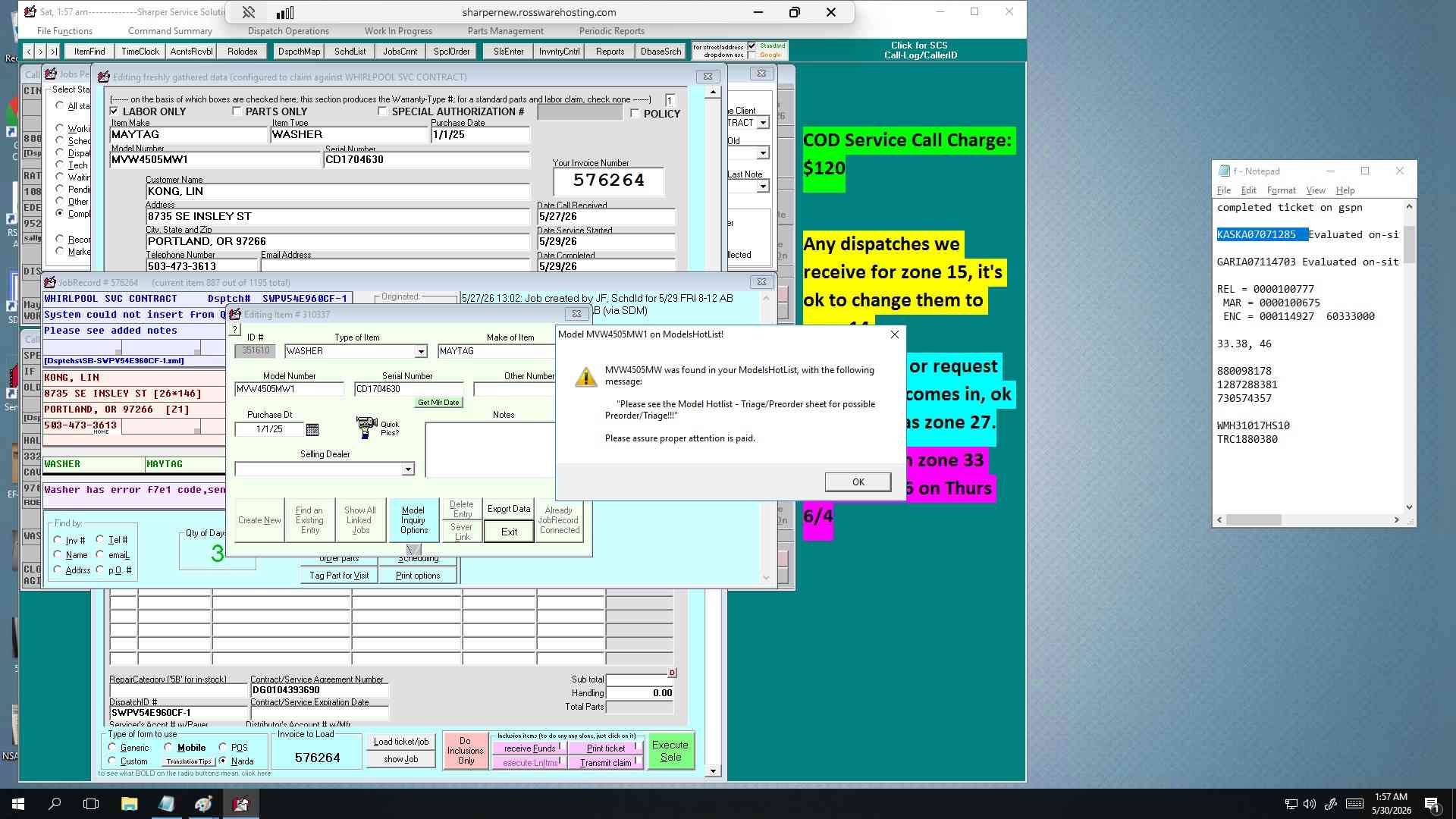Select the Mobile form type radio button
Screen dimensions: 1456x819
[x=168, y=747]
